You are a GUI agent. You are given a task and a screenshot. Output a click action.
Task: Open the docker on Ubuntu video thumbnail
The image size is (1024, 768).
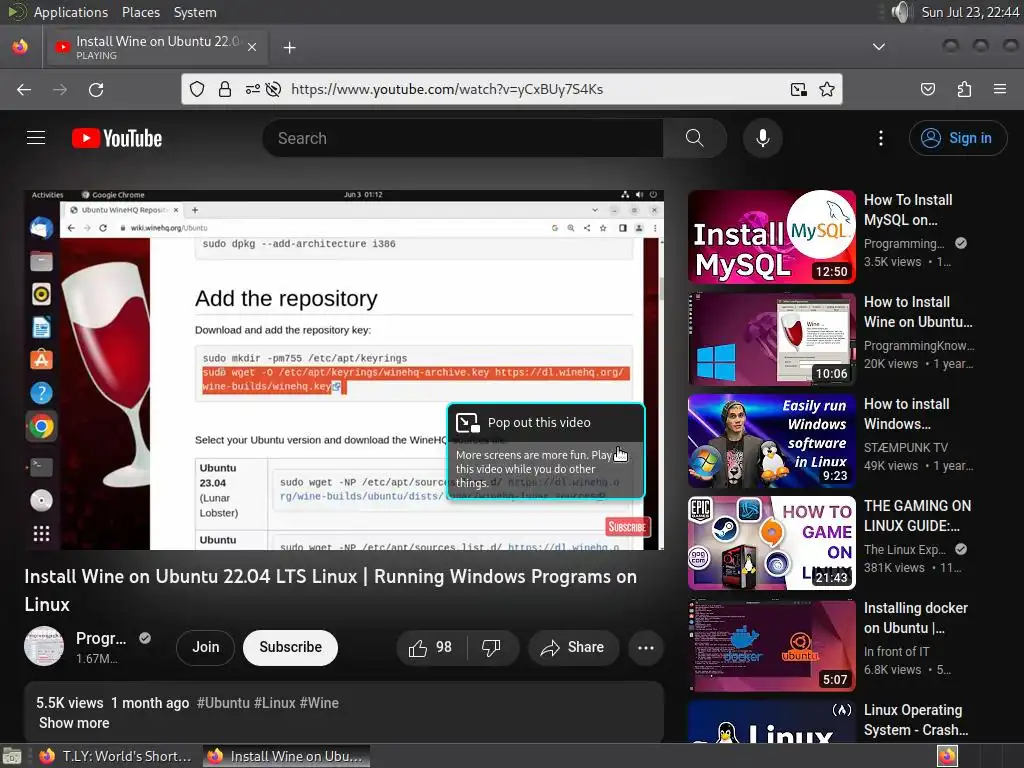pyautogui.click(x=771, y=645)
